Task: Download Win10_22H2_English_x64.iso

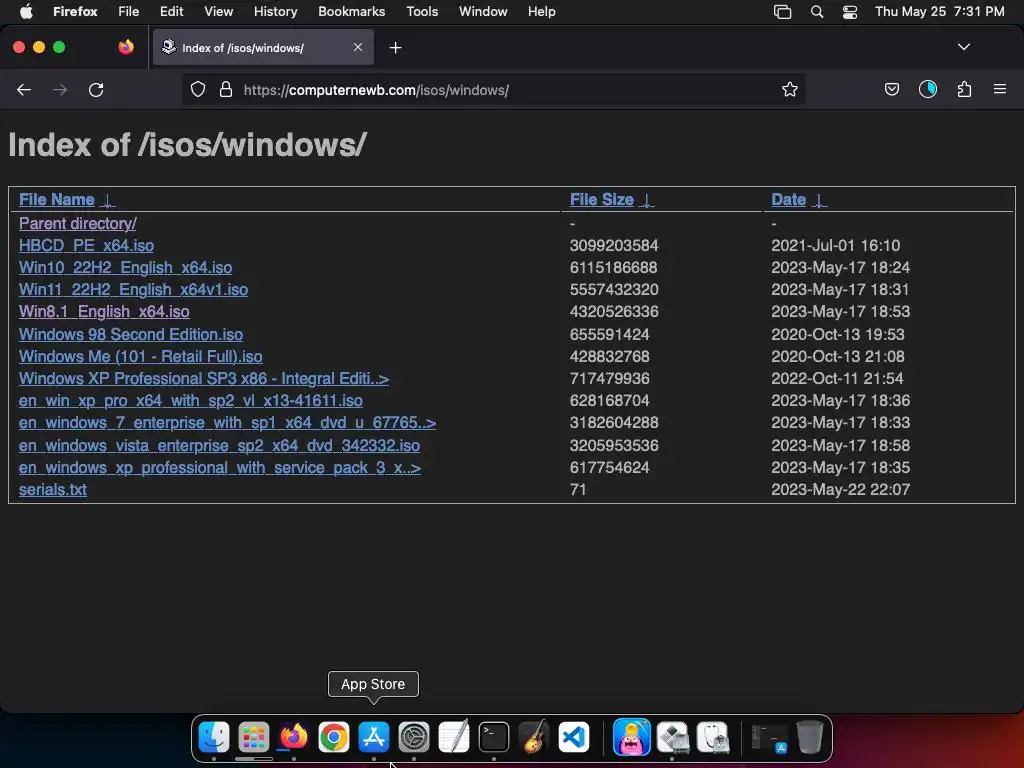Action: coord(125,268)
